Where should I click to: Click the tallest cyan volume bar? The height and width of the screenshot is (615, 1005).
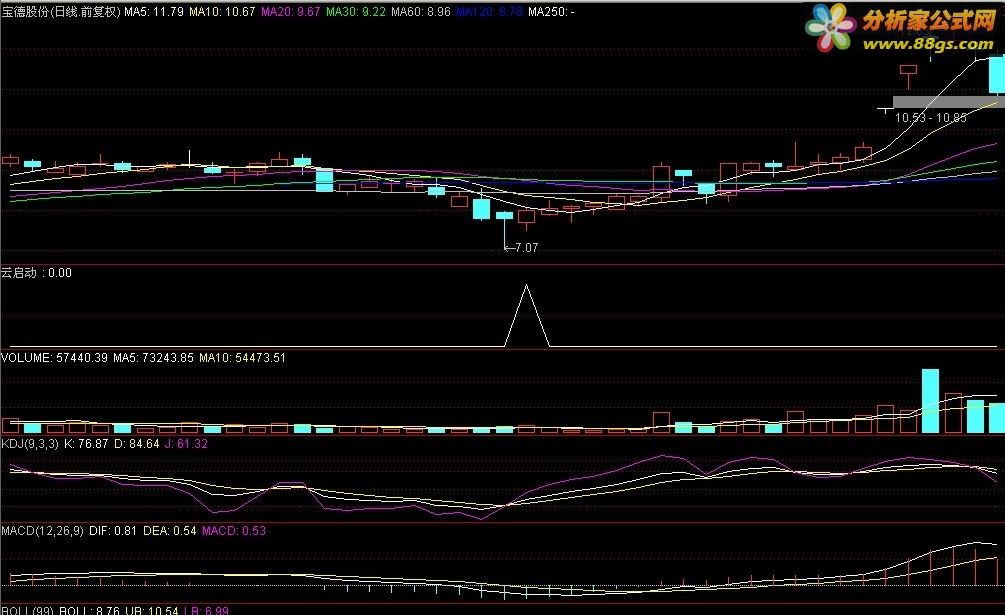click(x=930, y=401)
